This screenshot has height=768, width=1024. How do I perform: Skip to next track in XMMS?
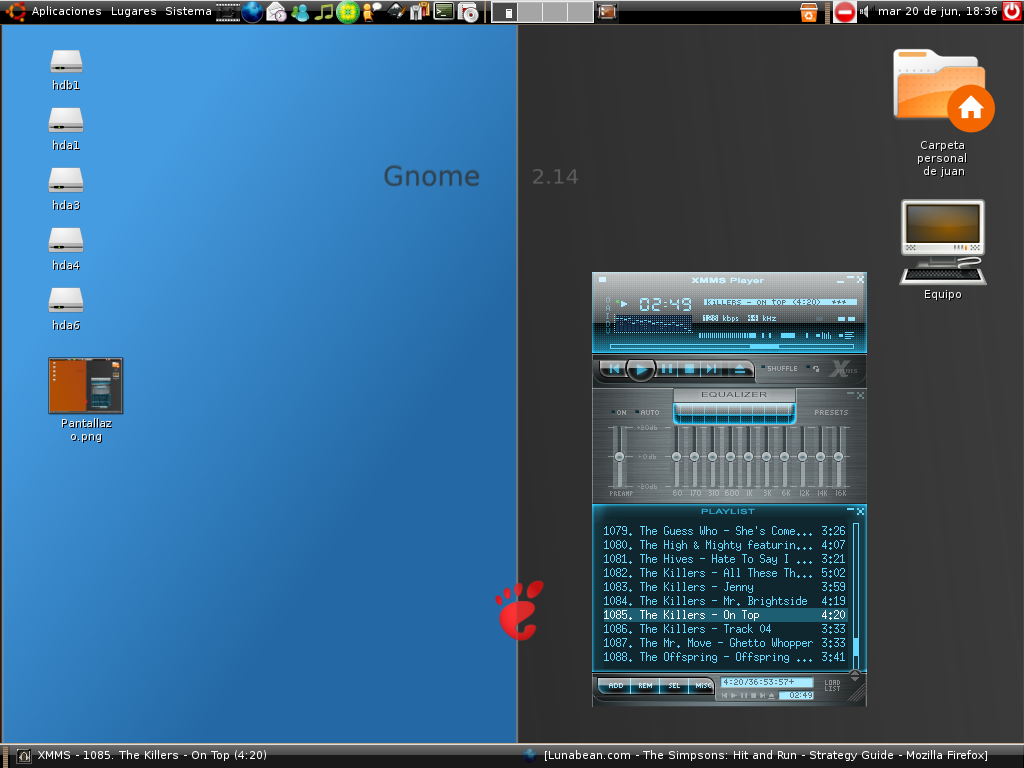(x=711, y=369)
